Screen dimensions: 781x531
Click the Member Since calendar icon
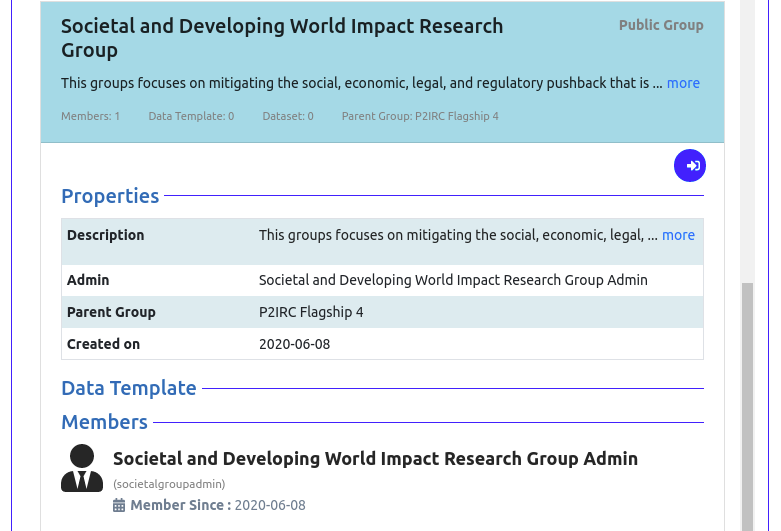pos(119,505)
